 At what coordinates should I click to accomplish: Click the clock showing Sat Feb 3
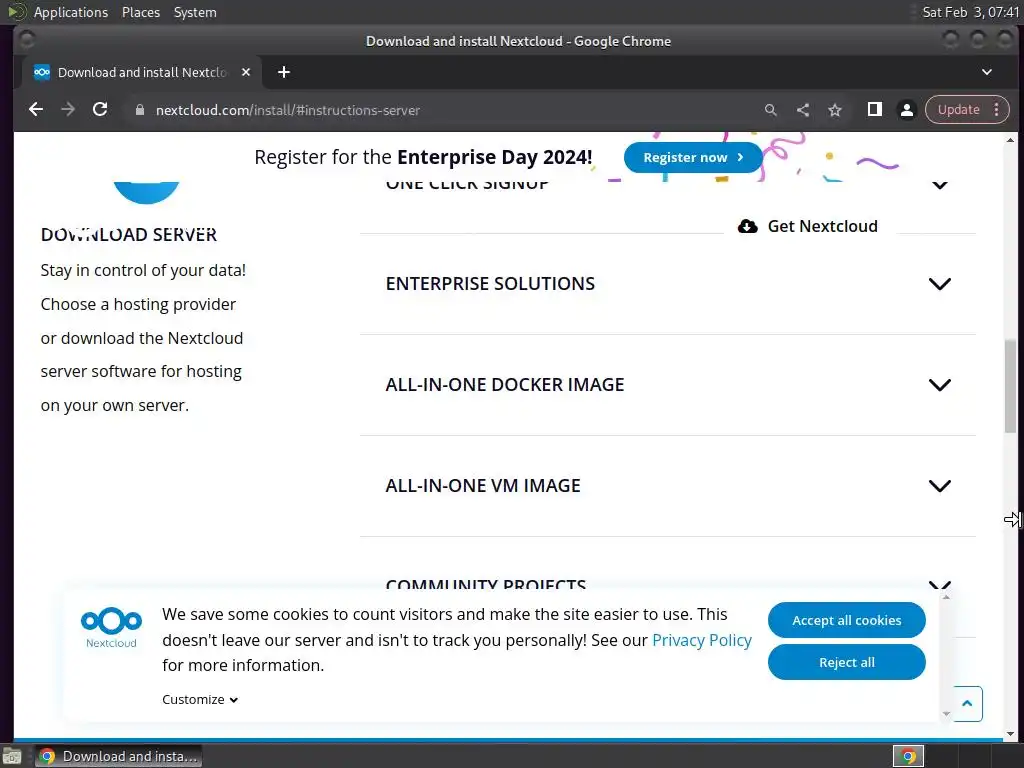[x=970, y=12]
